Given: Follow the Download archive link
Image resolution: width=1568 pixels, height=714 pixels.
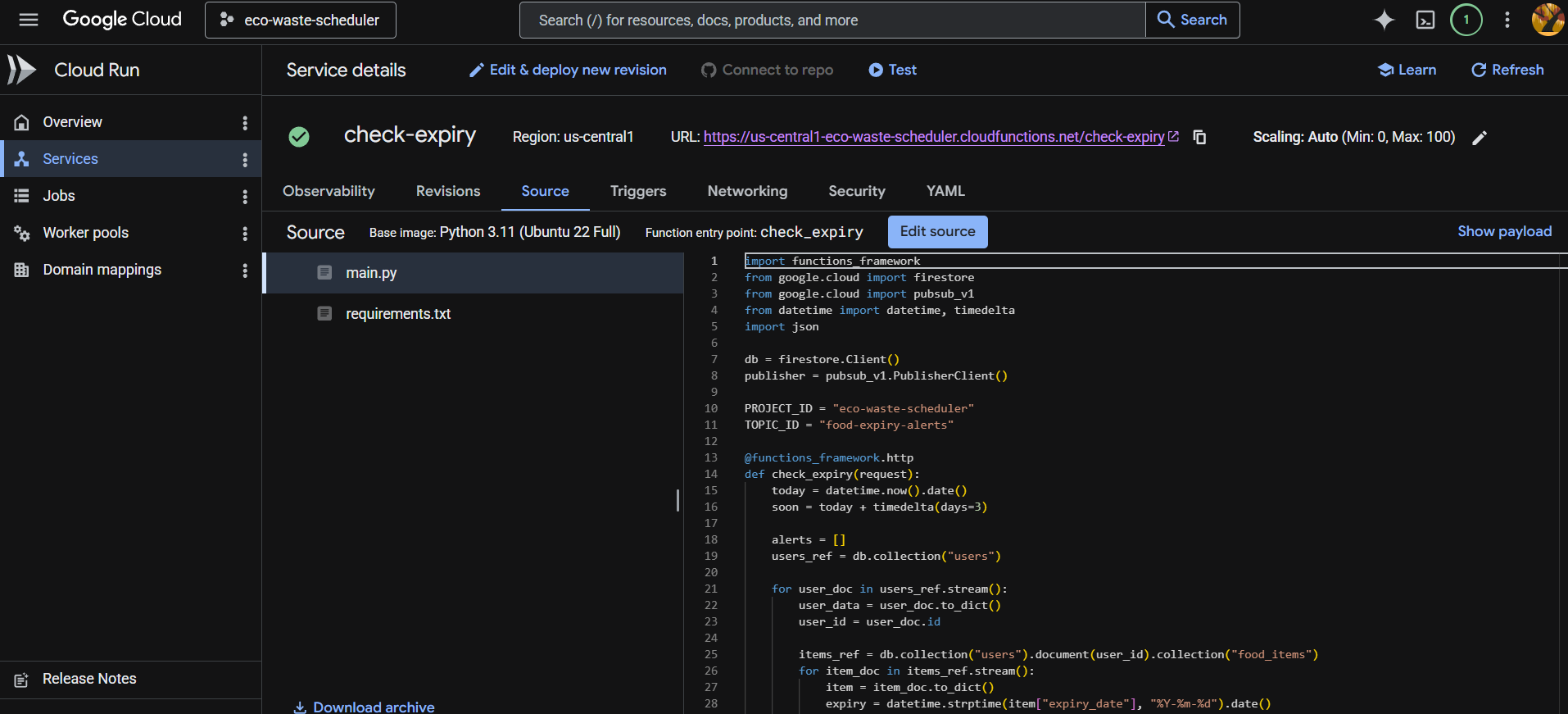Looking at the screenshot, I should point(365,707).
